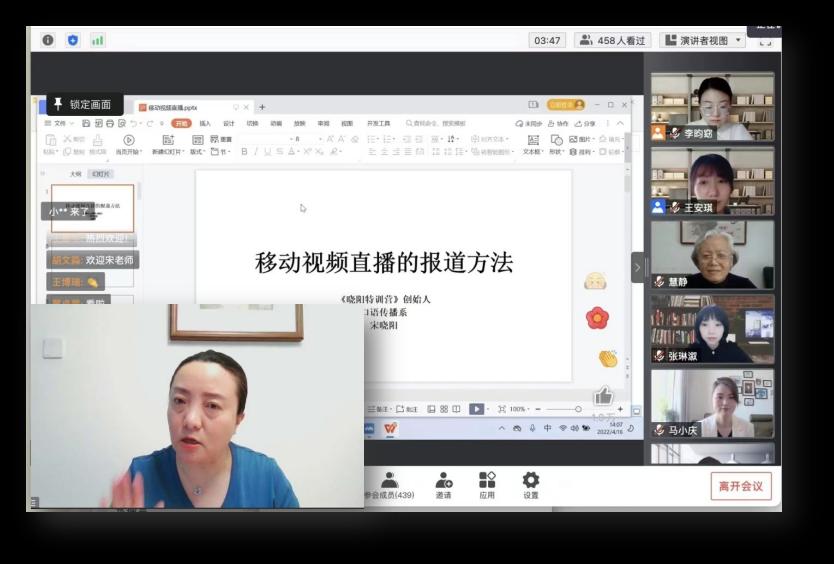Screen dimensions: 834x564
Task: Open the 参会成员 participants list
Action: tap(389, 485)
